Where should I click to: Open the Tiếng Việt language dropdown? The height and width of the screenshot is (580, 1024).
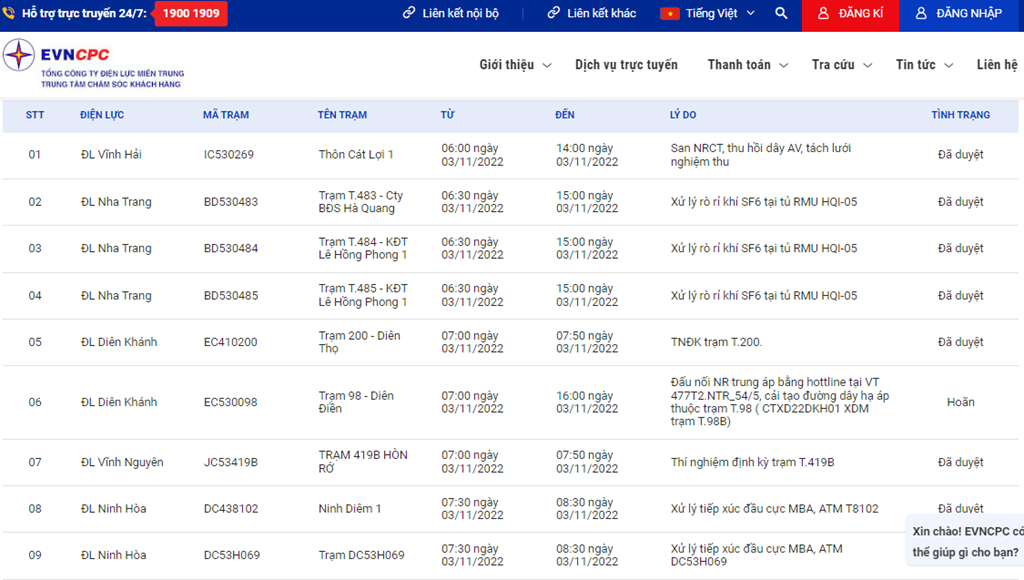[x=722, y=14]
